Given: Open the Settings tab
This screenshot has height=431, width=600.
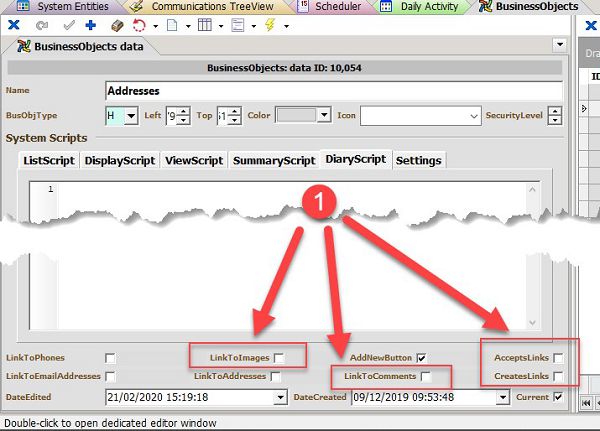Looking at the screenshot, I should click(x=418, y=160).
